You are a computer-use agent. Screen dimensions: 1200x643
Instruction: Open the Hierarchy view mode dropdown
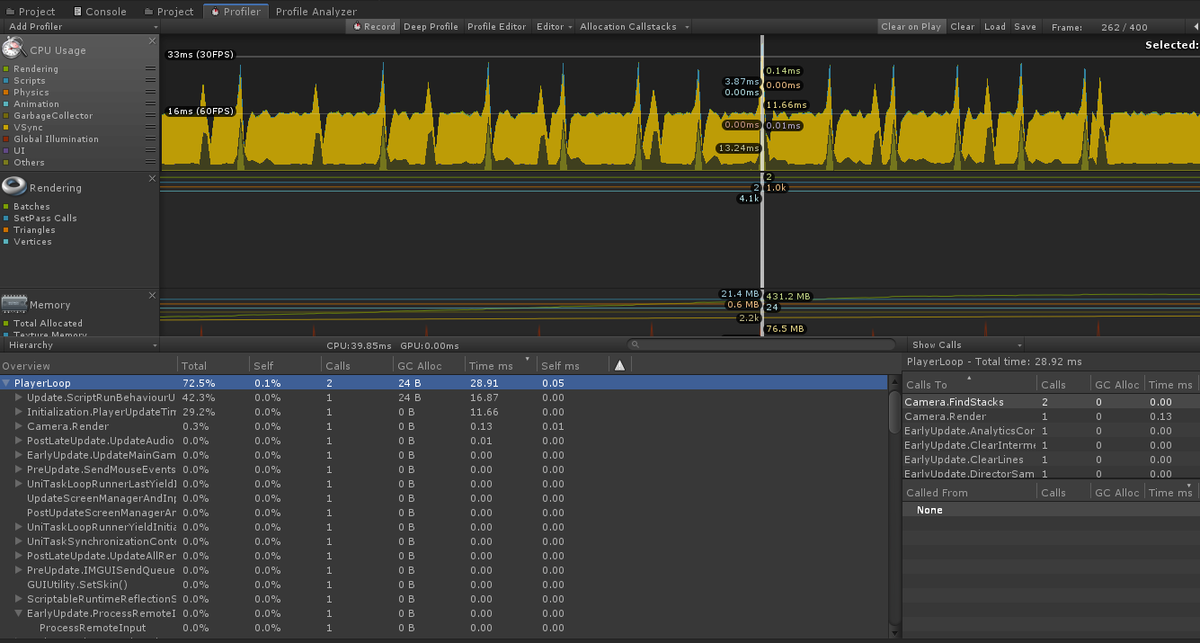coord(80,345)
